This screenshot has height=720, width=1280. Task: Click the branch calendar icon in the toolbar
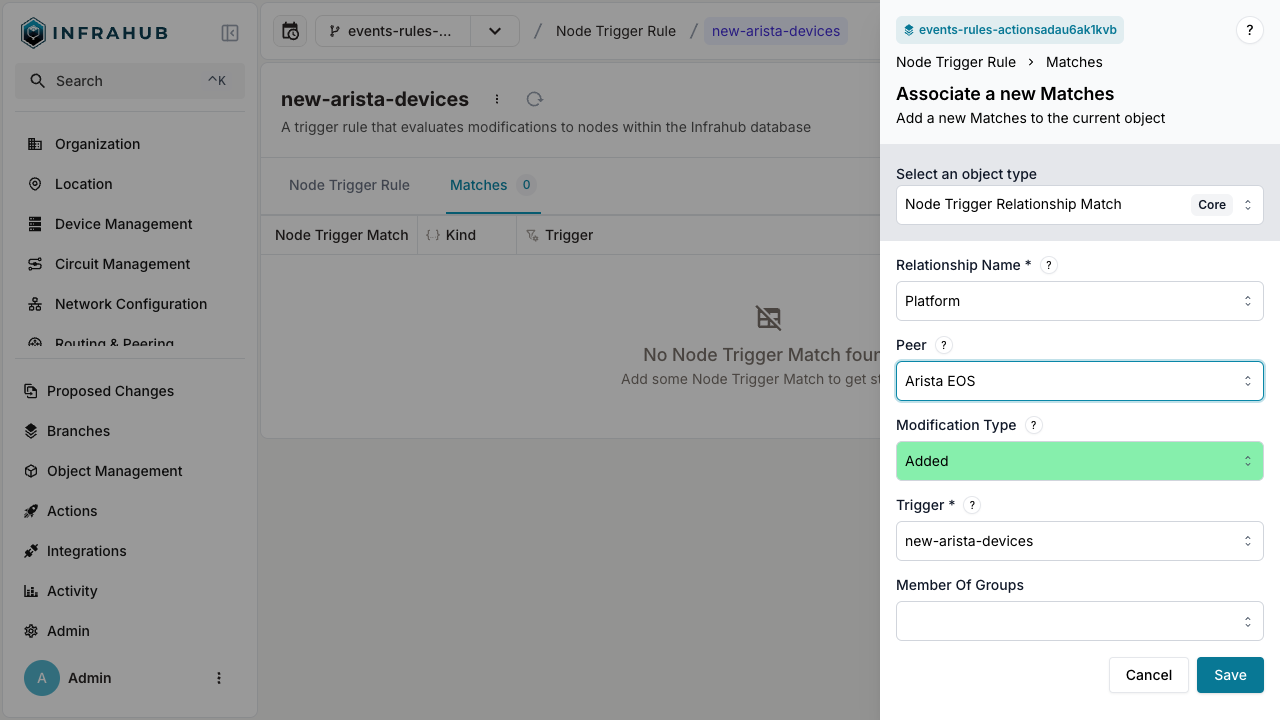(x=289, y=31)
